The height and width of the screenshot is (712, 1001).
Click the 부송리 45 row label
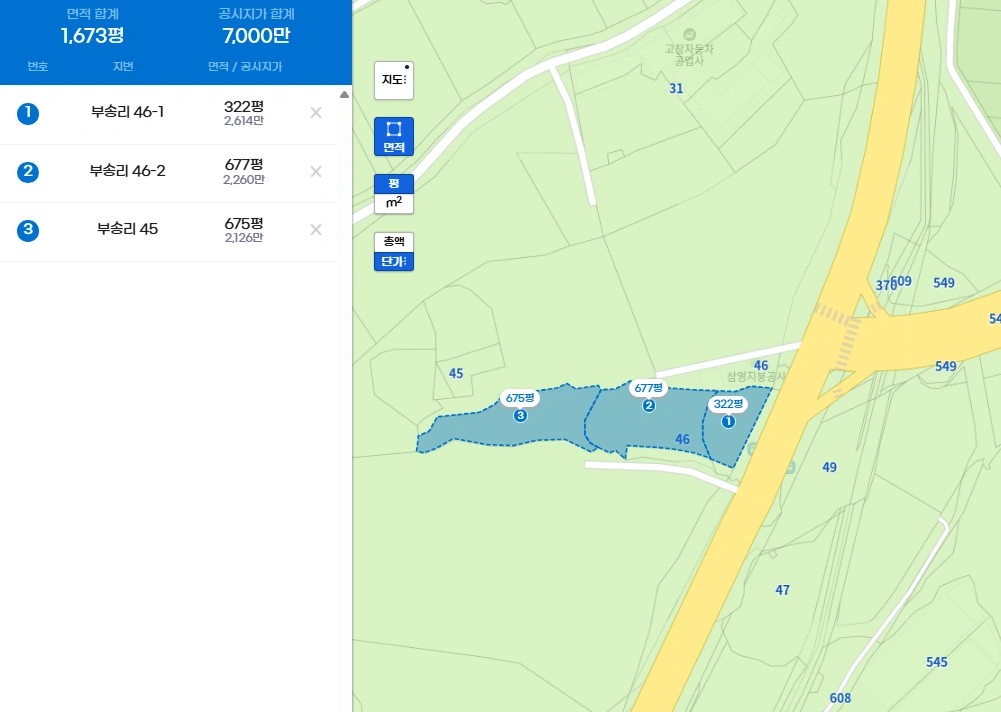[x=128, y=229]
